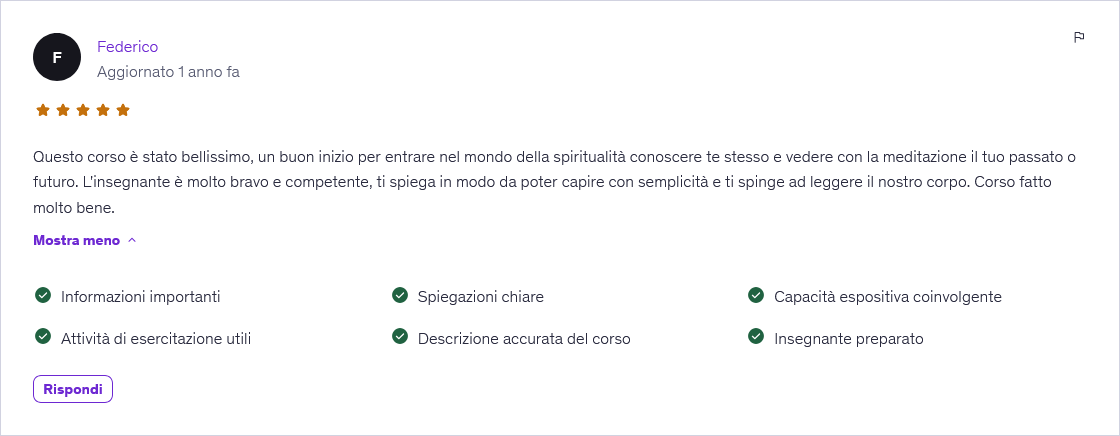This screenshot has height=436, width=1120.
Task: Click the third star of the rating
Action: (83, 110)
